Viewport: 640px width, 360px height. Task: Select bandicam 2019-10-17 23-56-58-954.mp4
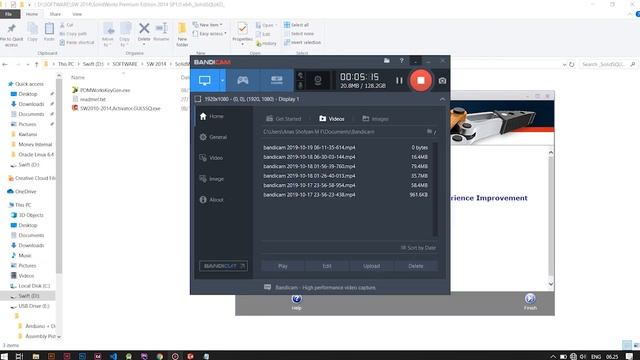pos(346,185)
